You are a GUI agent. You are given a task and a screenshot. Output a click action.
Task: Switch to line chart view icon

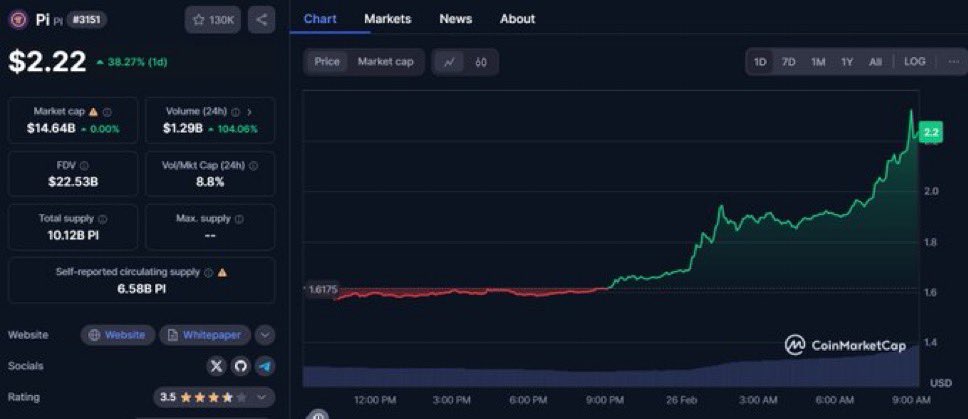449,62
